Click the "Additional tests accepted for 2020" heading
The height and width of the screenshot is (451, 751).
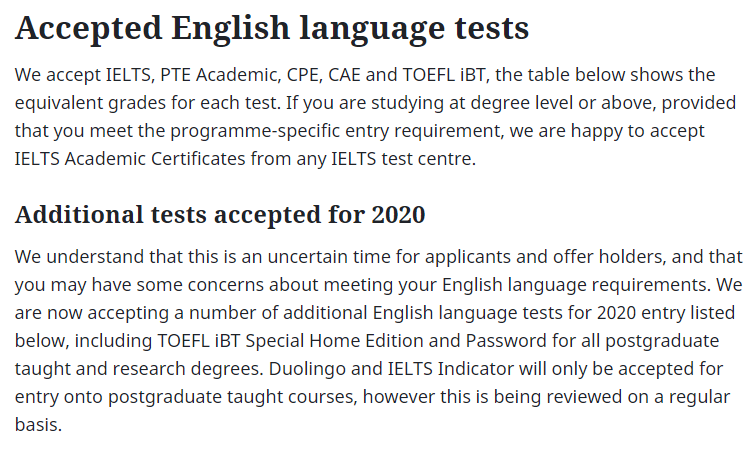(x=220, y=214)
